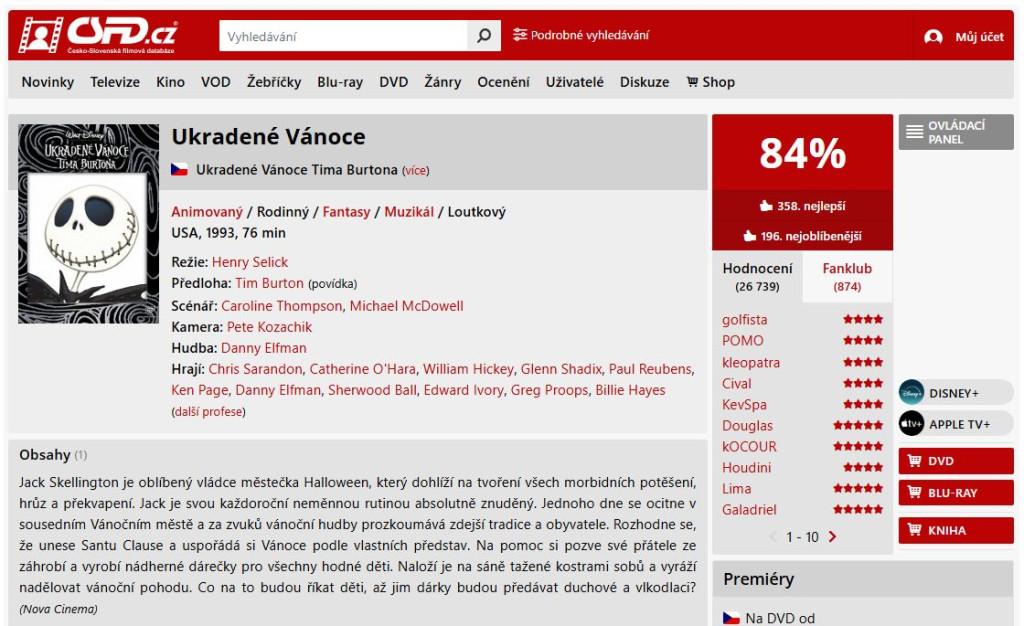This screenshot has height=626, width=1024.
Task: Switch to the Hodnocení tab
Action: click(758, 277)
